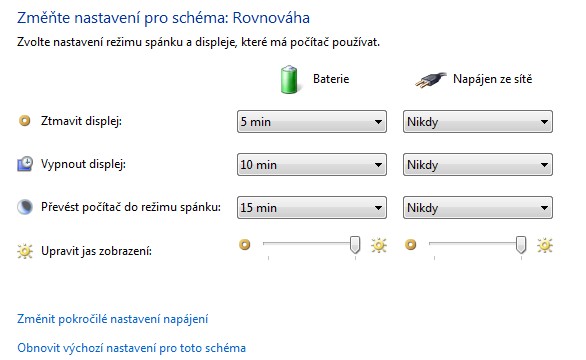Viewport: 586px width, 360px height.
Task: Open Ztmavit displej battery dropdown showing 5 min
Action: (312, 121)
